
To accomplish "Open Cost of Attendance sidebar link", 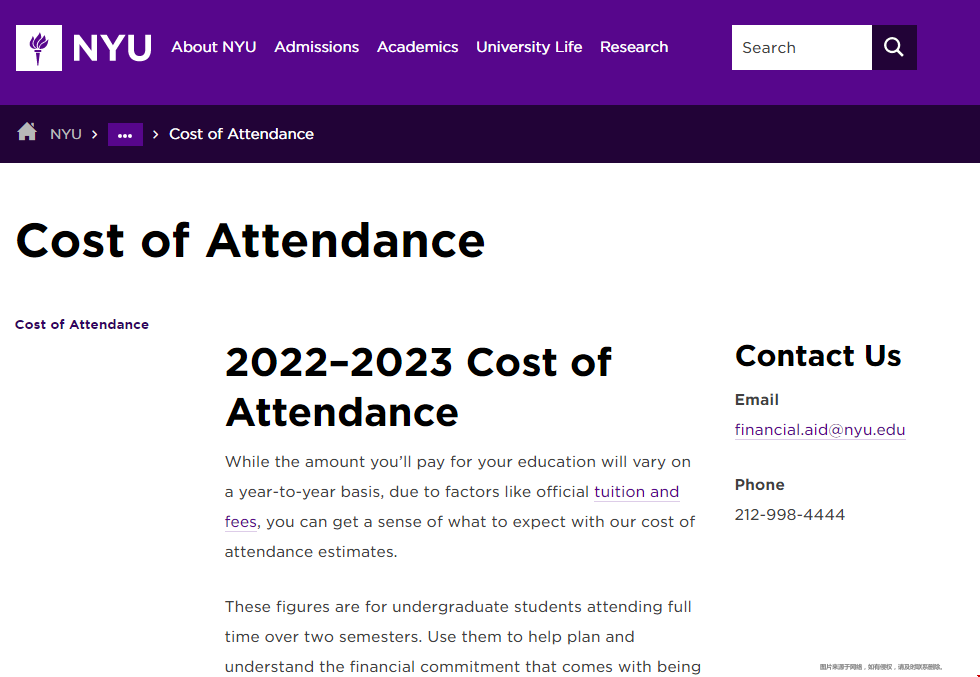I will point(82,324).
